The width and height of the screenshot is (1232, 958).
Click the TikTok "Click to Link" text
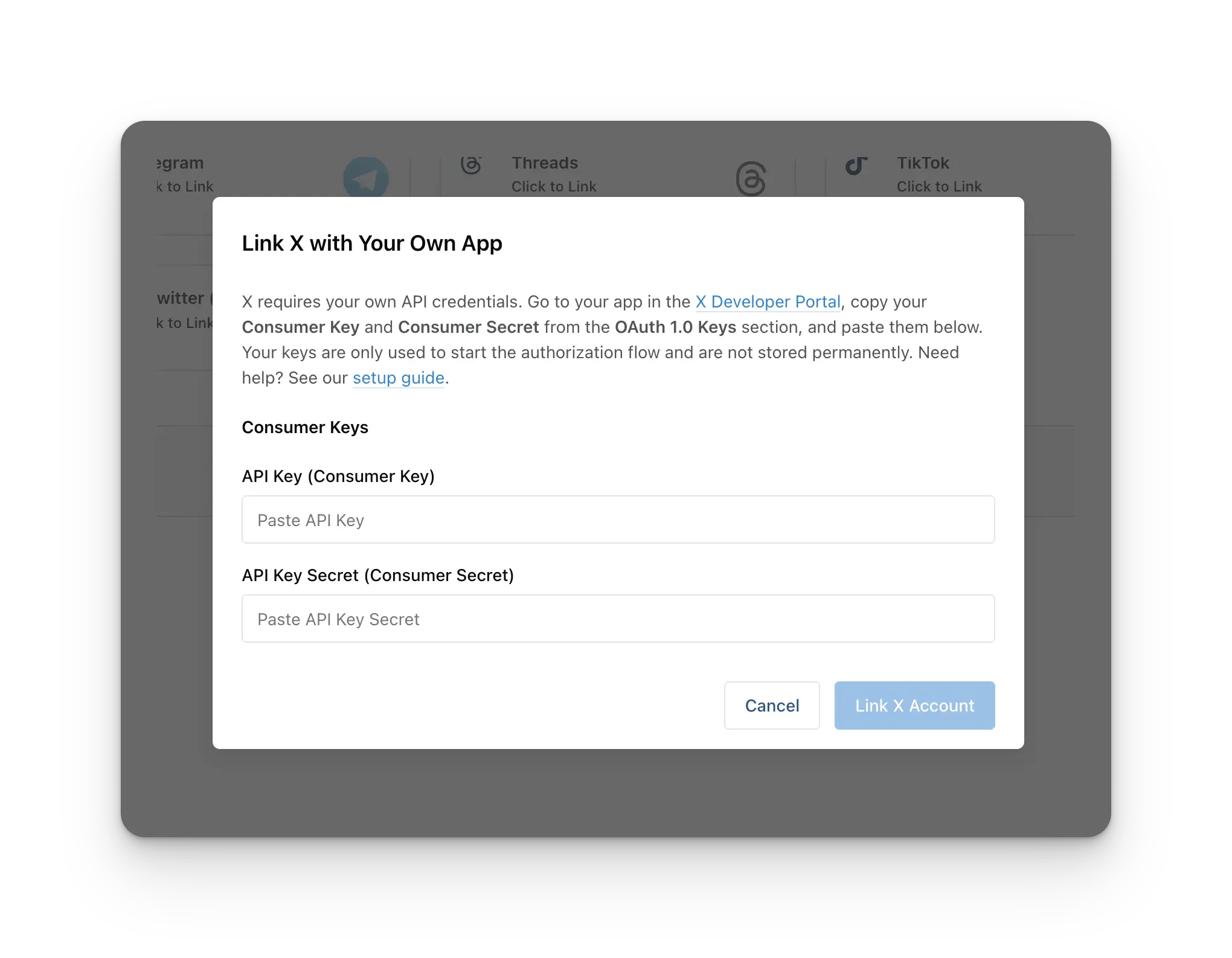point(939,187)
